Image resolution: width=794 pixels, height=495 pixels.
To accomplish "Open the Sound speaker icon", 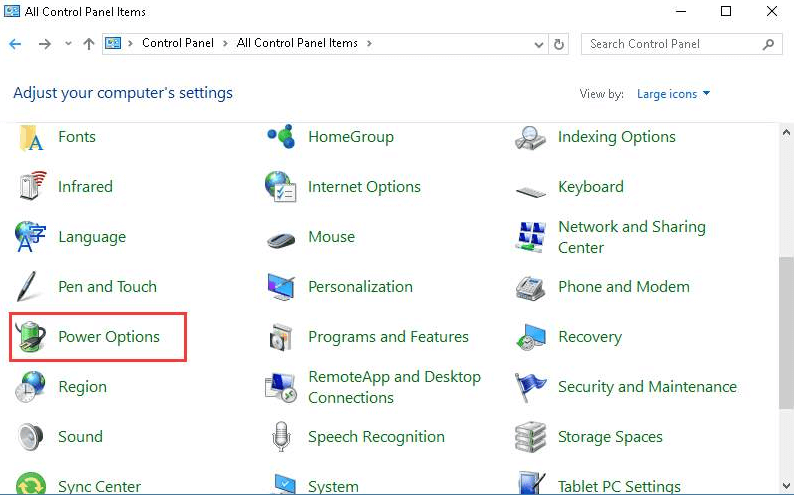I will pos(31,436).
